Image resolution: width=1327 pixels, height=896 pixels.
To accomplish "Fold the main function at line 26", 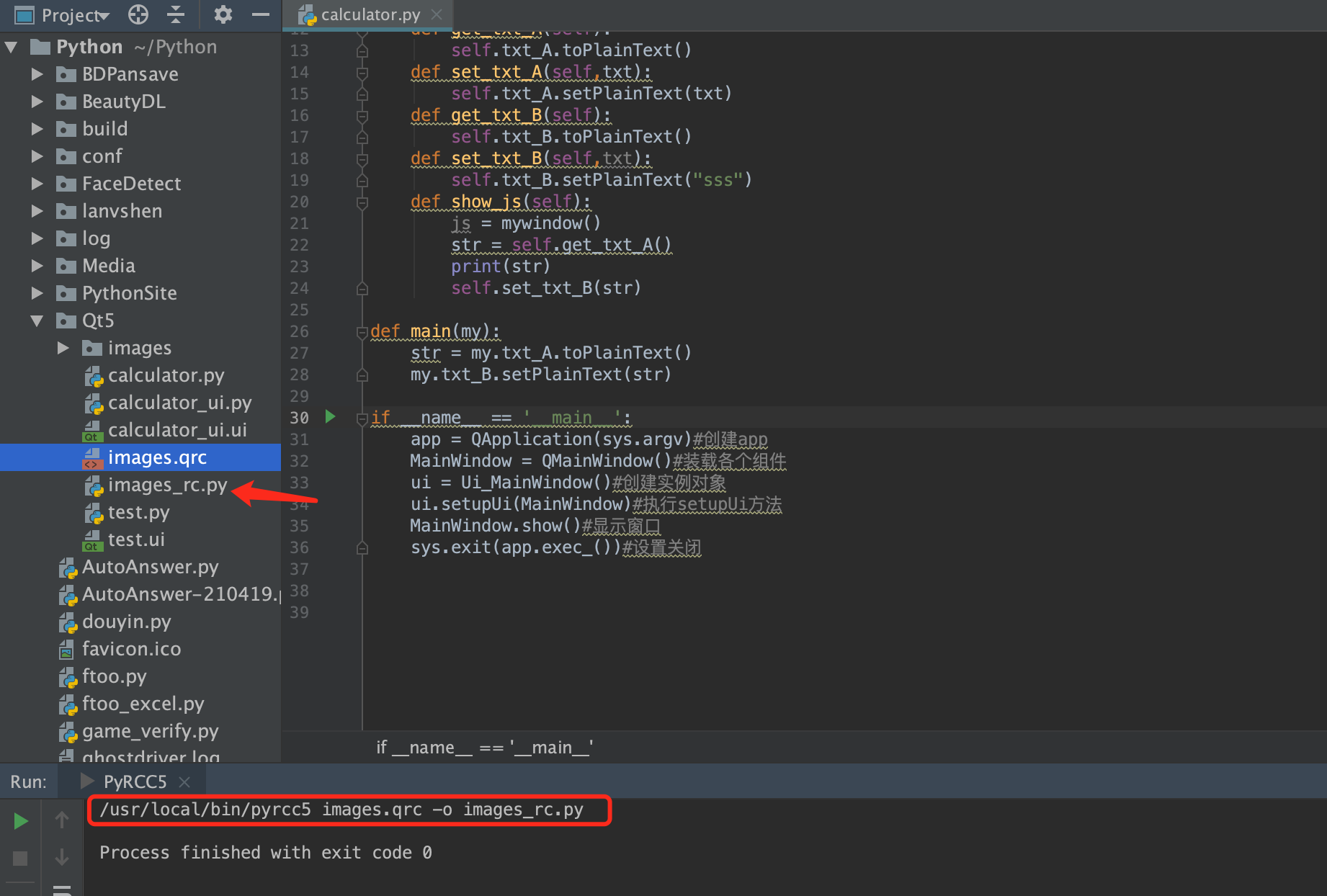I will 362,332.
